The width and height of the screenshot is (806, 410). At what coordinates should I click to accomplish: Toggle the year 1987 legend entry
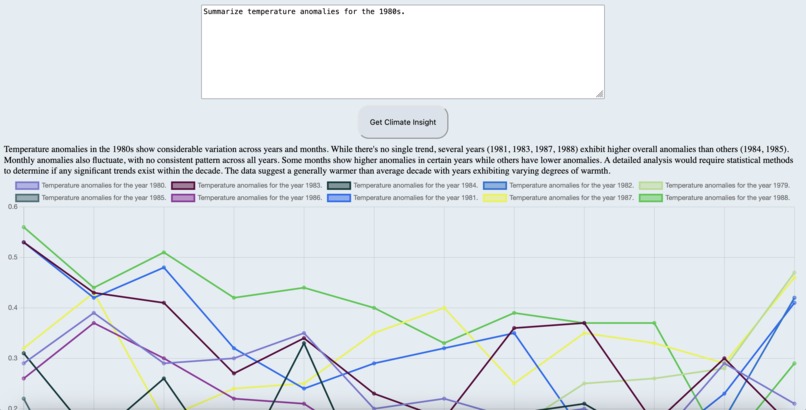pyautogui.click(x=559, y=198)
